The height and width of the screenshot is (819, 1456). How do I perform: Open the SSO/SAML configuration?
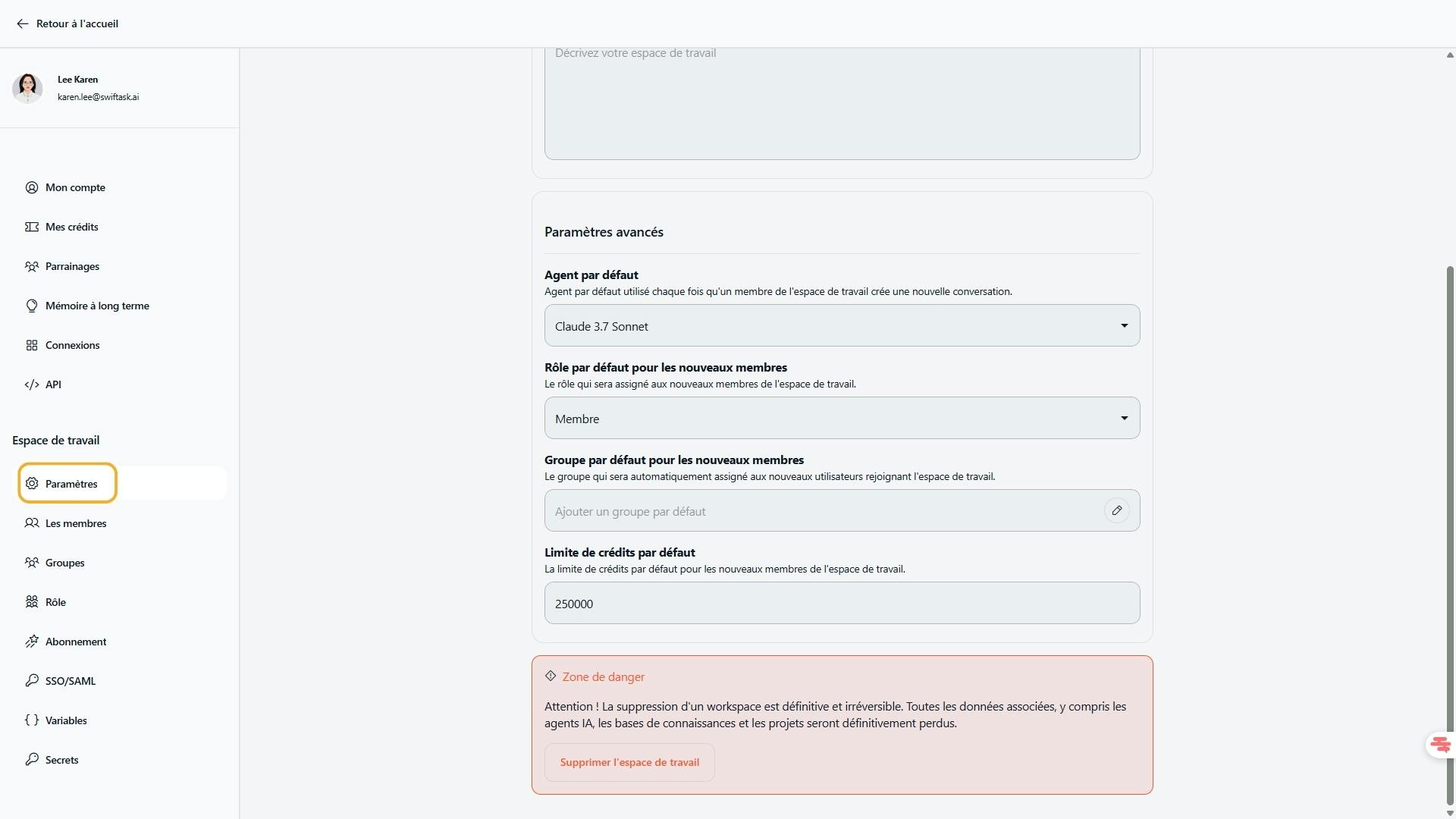point(70,681)
